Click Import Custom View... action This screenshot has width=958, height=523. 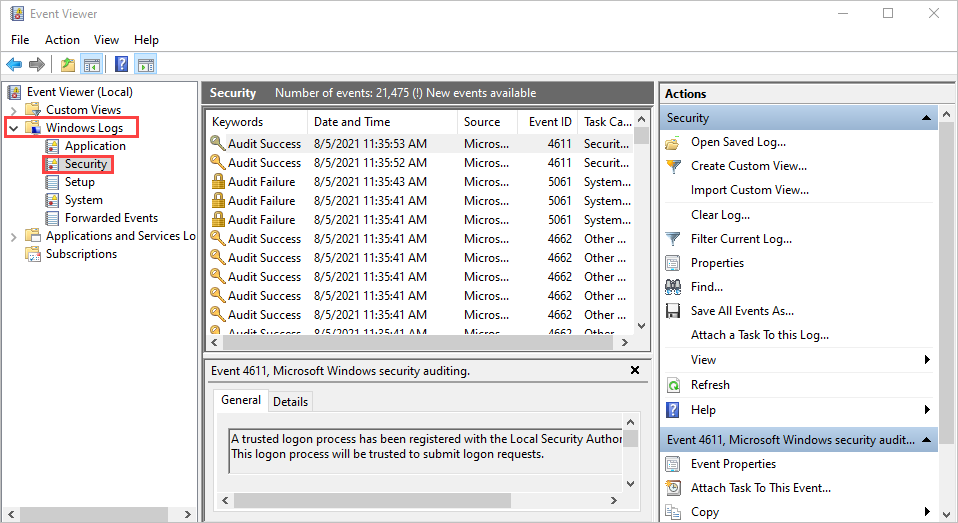tap(750, 190)
